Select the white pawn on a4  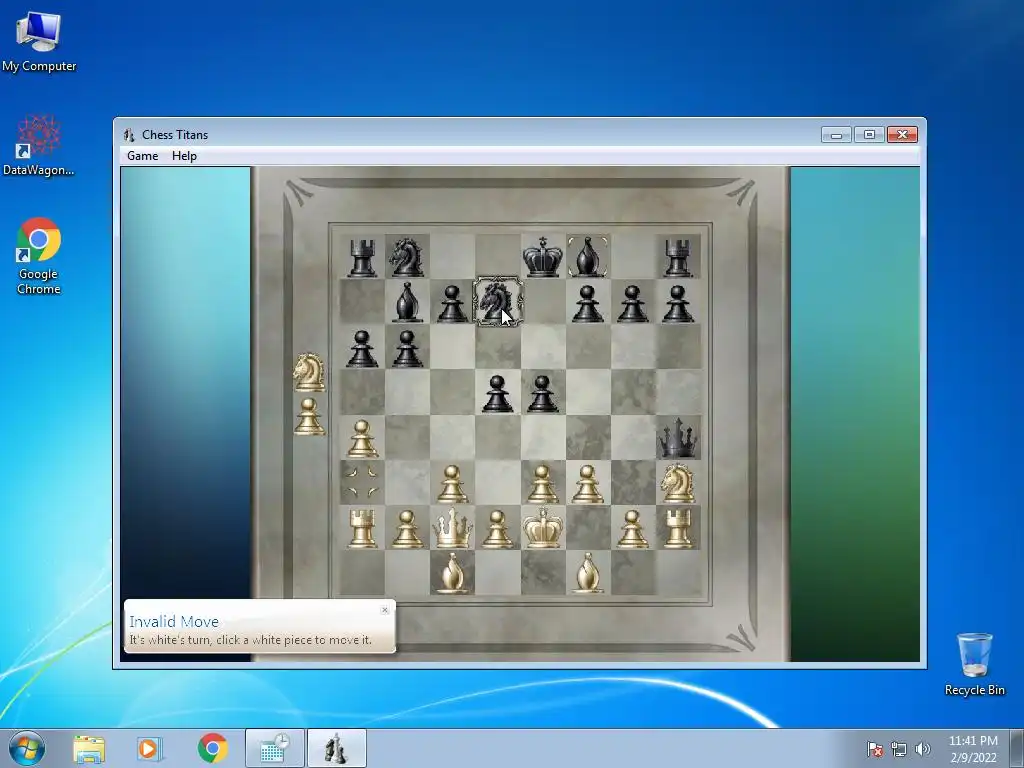click(362, 439)
